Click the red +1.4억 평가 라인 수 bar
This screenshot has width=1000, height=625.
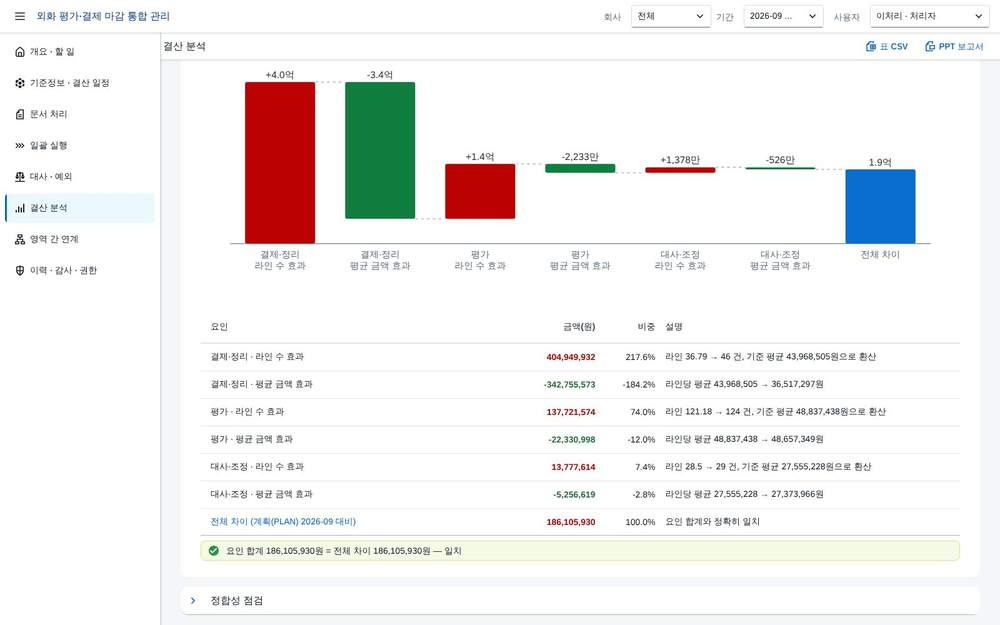(x=480, y=191)
